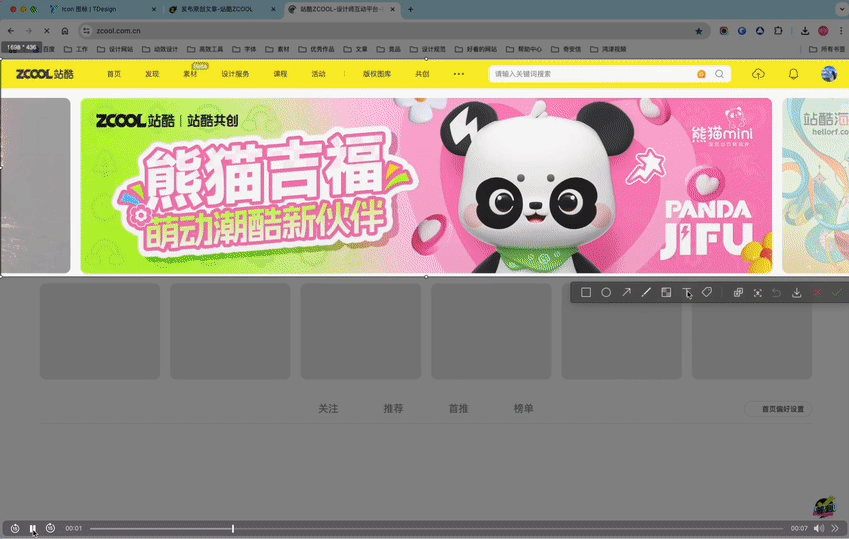Open the 首页 navigation item
Viewport: 849px width, 539px height.
[x=114, y=74]
